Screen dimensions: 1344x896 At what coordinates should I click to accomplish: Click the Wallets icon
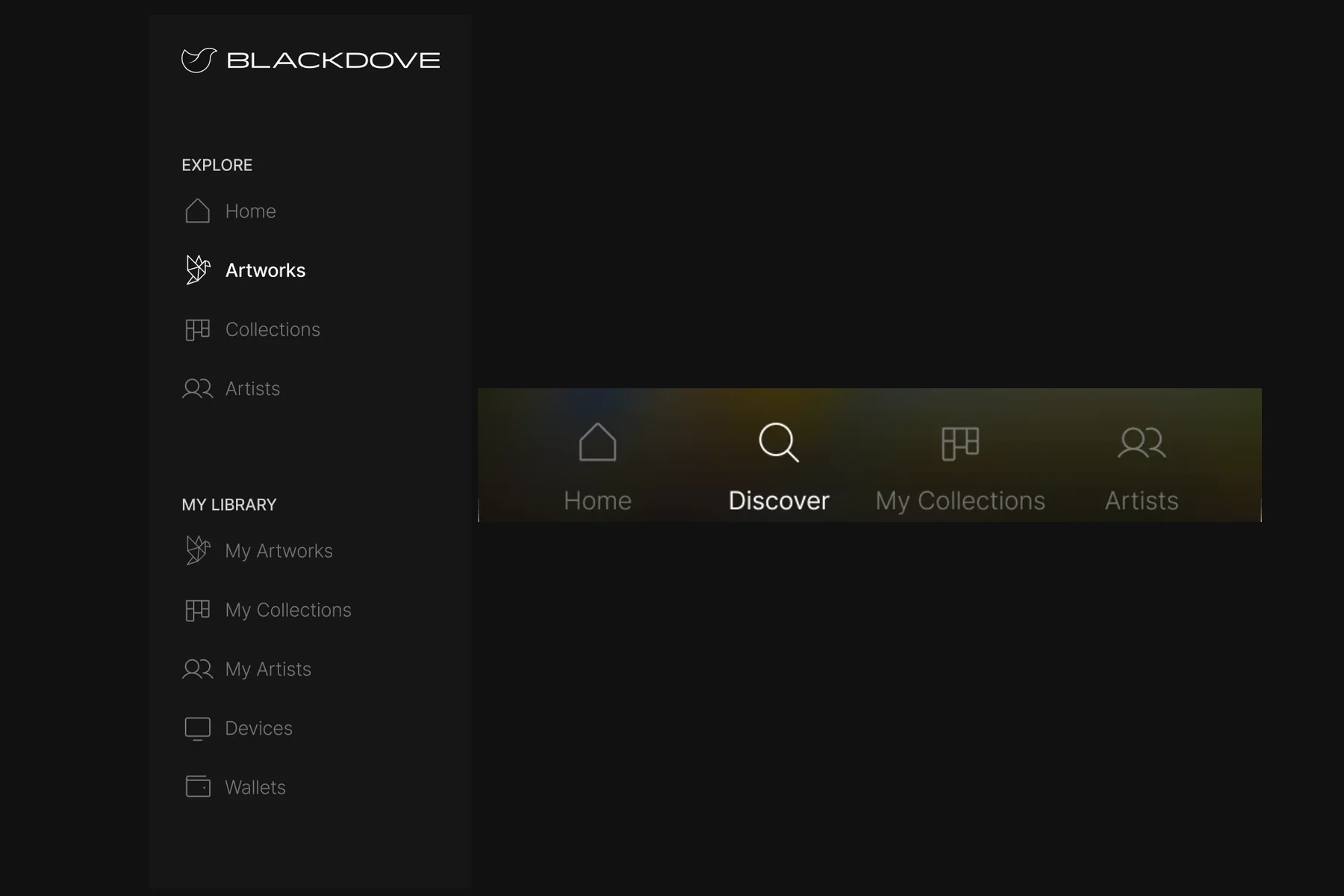click(198, 786)
